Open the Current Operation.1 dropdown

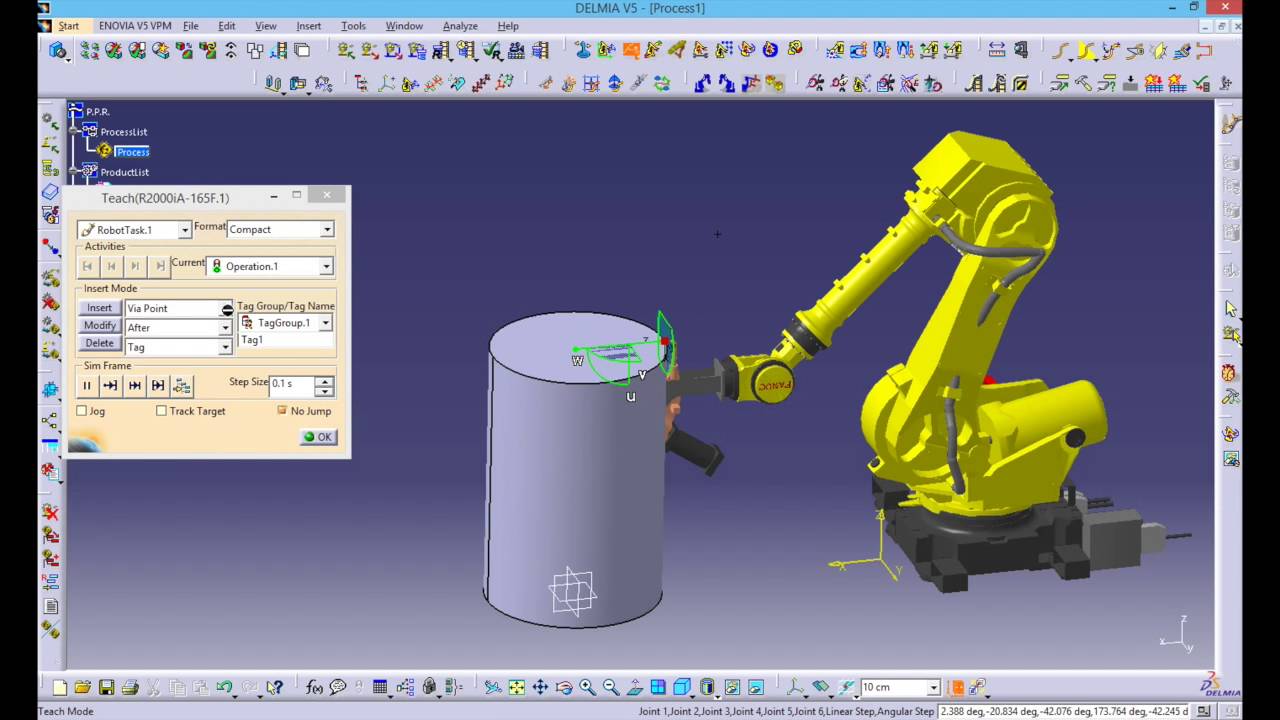coord(326,267)
